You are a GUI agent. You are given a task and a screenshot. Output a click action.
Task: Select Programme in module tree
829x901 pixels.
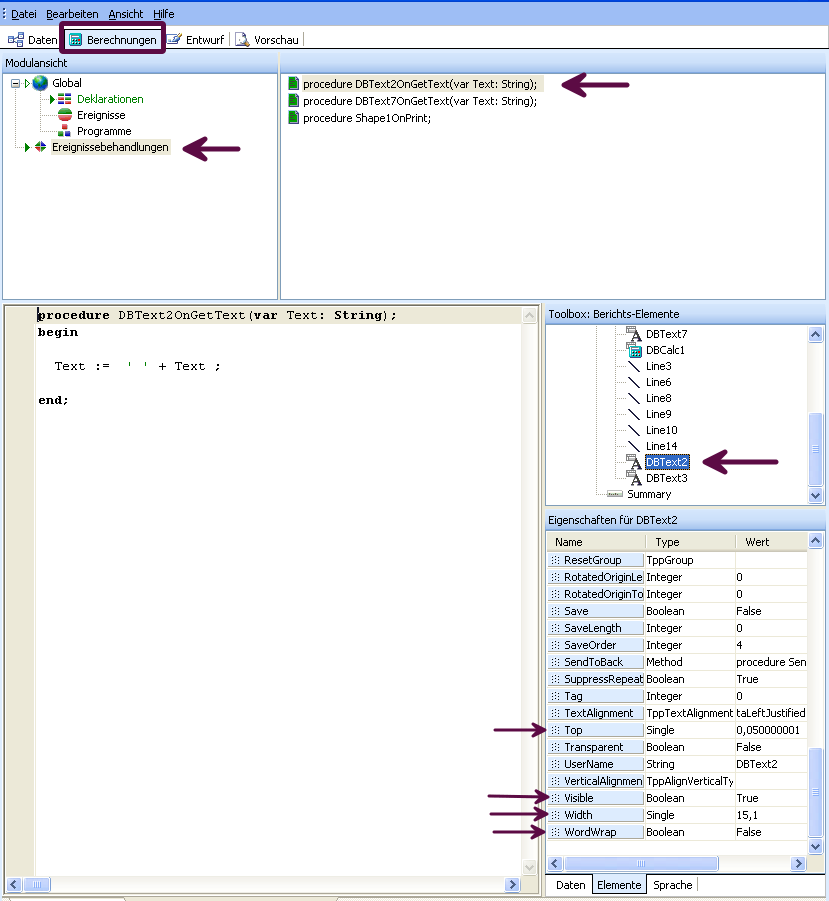[104, 132]
